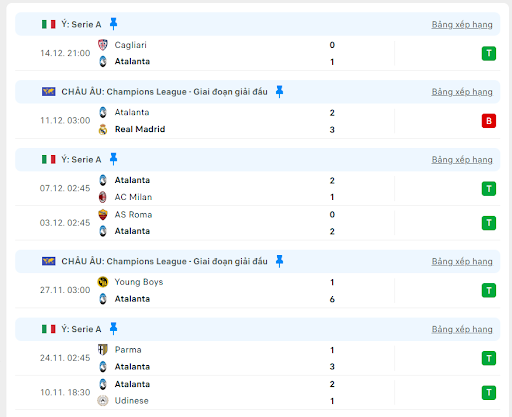Click the red B loss badge
Viewport: 512px width, 417px height.
pyautogui.click(x=489, y=121)
